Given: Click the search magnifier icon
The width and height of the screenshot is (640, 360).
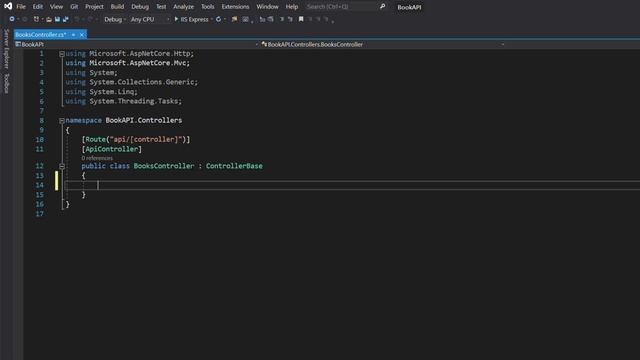Looking at the screenshot, I should coord(382,7).
